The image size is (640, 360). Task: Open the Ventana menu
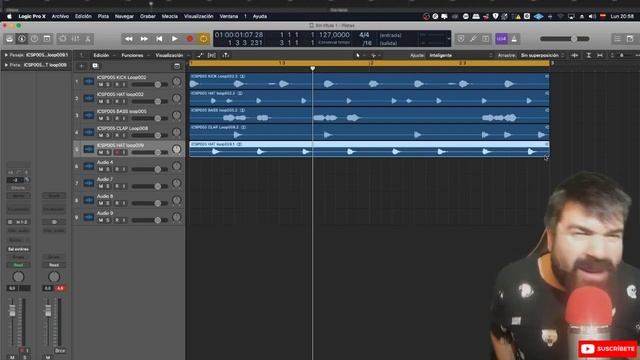click(229, 16)
